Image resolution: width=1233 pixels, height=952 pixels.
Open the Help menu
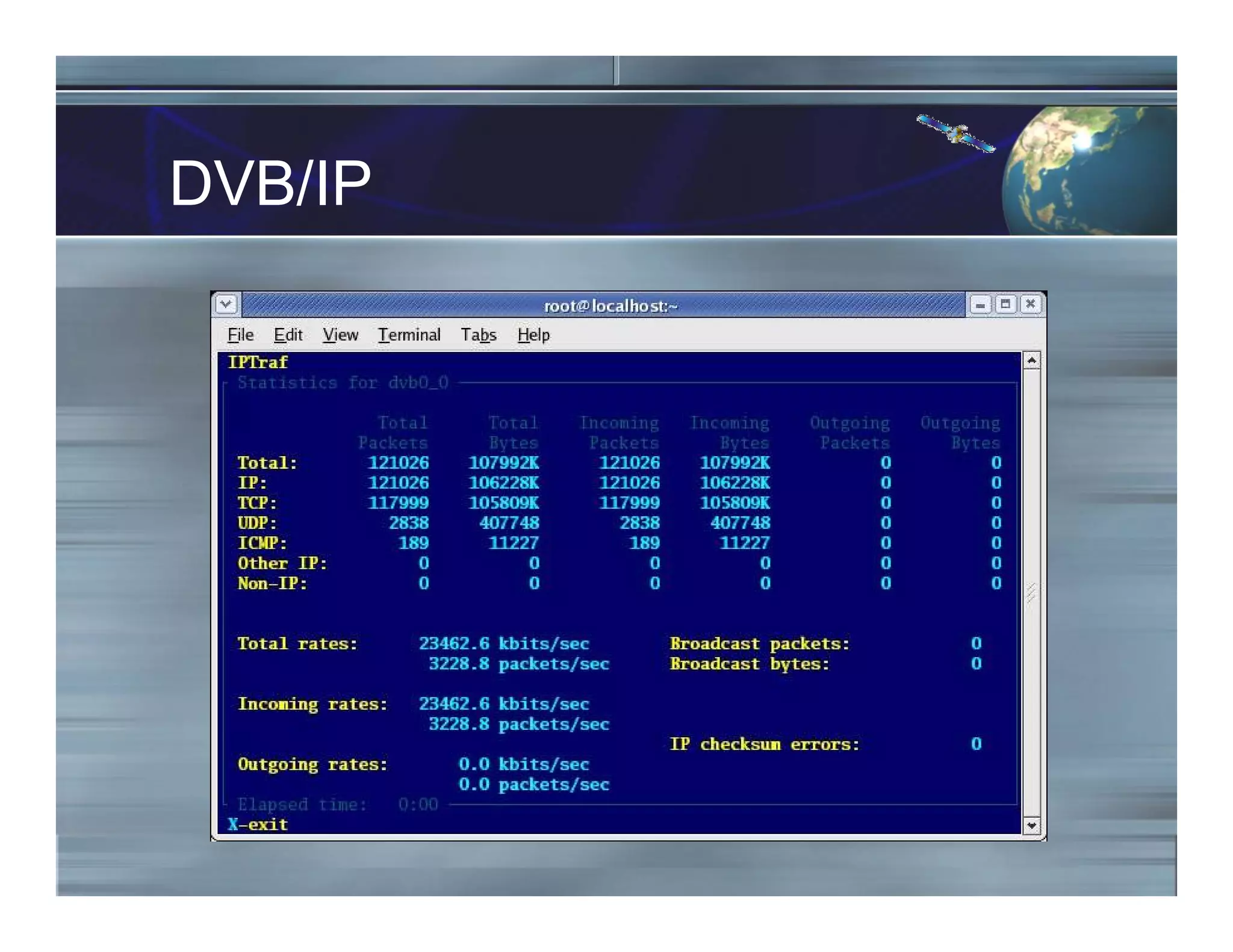tap(533, 335)
